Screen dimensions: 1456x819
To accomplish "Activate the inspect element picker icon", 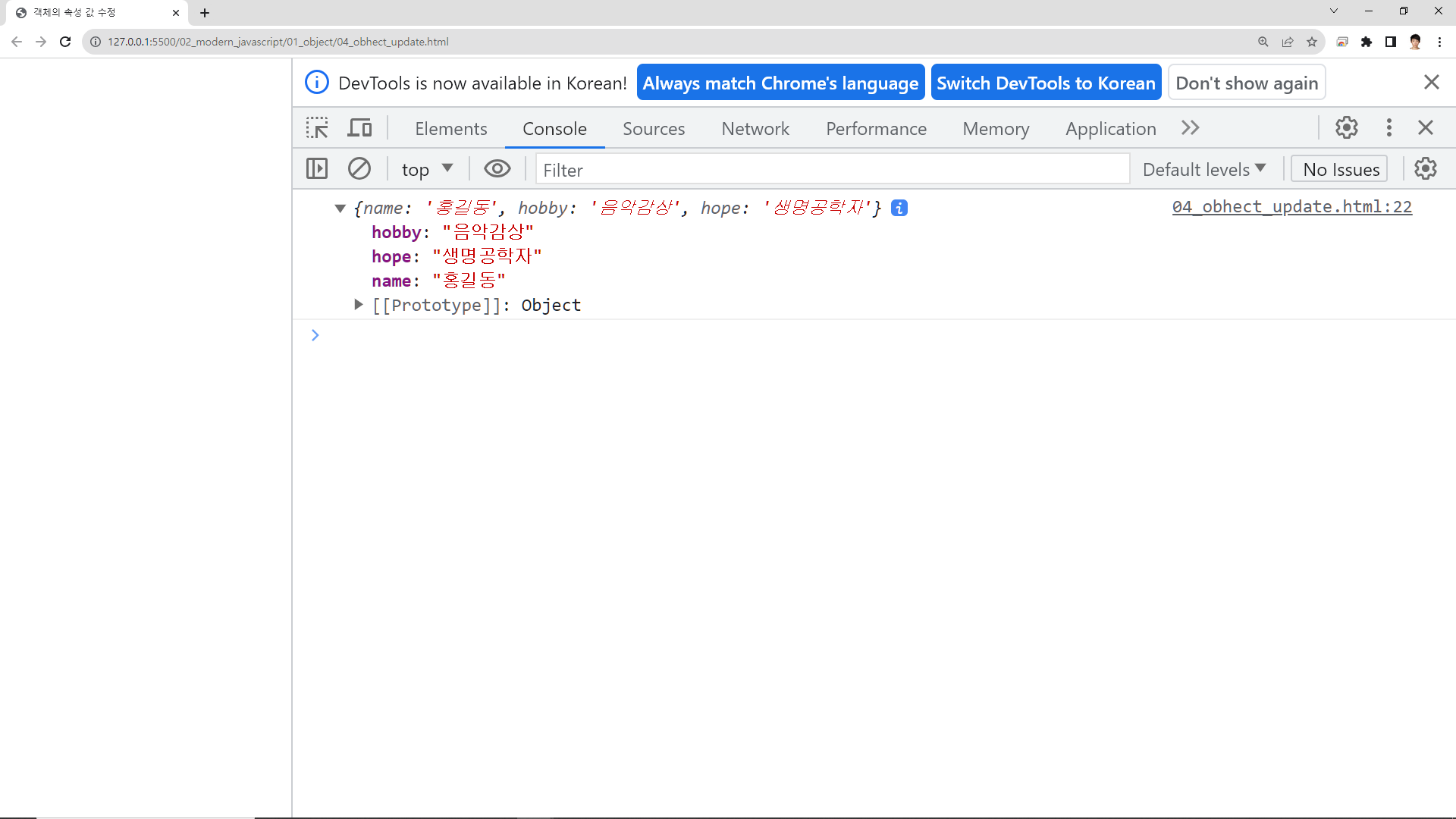I will pos(317,128).
